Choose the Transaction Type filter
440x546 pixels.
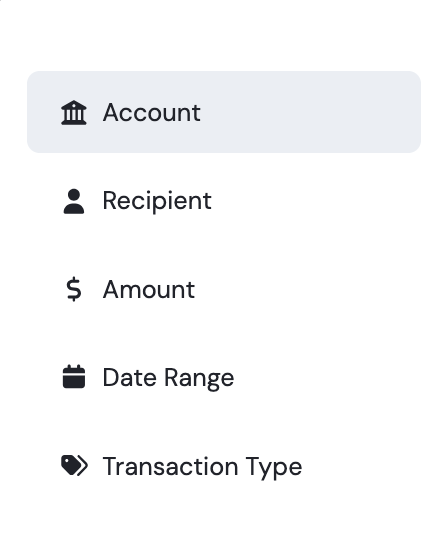point(224,466)
